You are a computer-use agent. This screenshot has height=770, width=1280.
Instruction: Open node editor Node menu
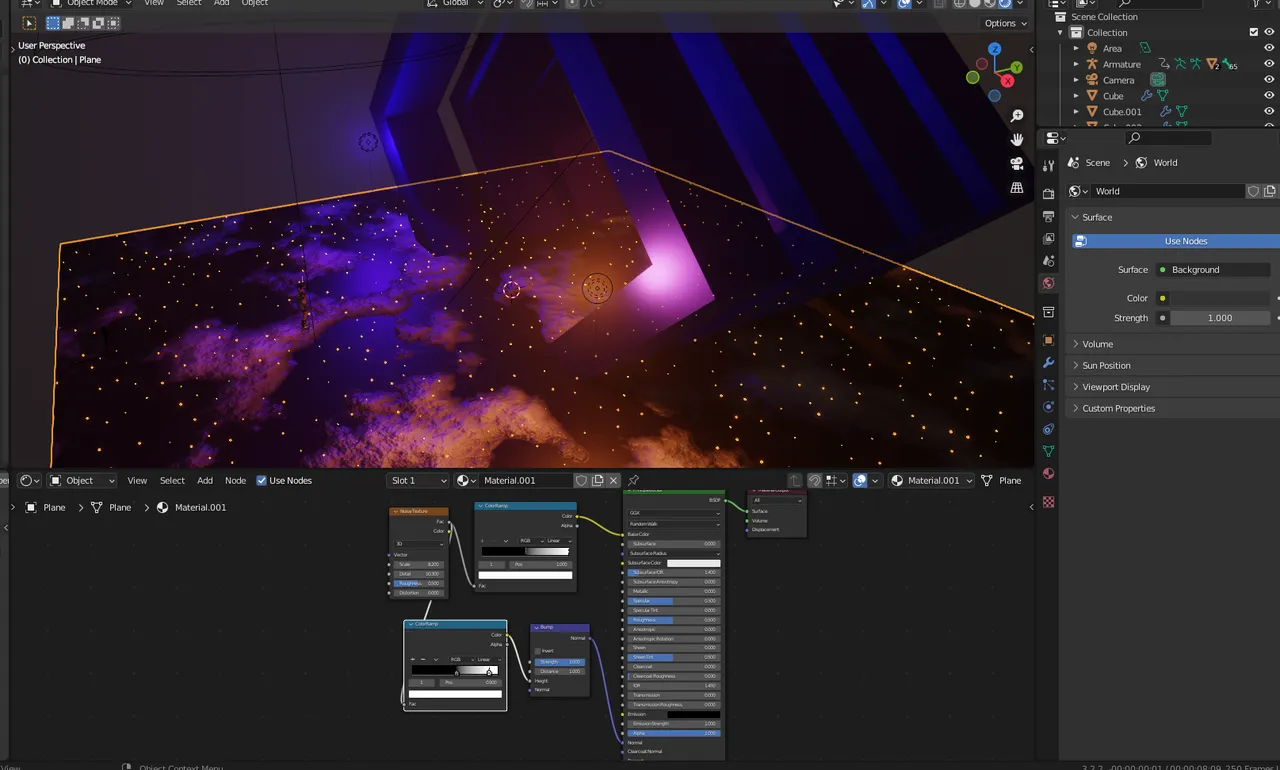[x=235, y=481]
